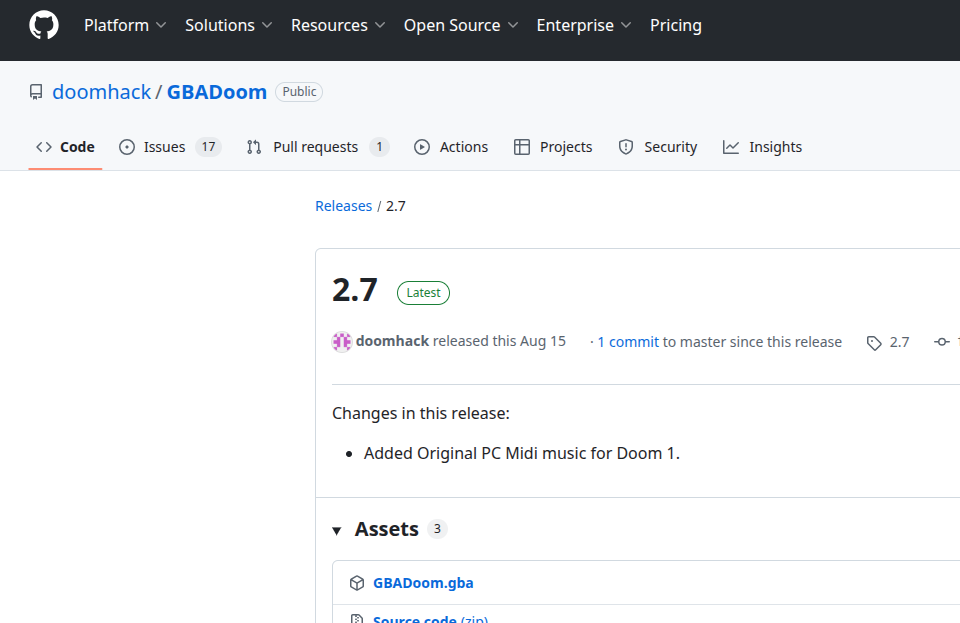
Task: Open the doomhack owner profile link
Action: coord(102,92)
